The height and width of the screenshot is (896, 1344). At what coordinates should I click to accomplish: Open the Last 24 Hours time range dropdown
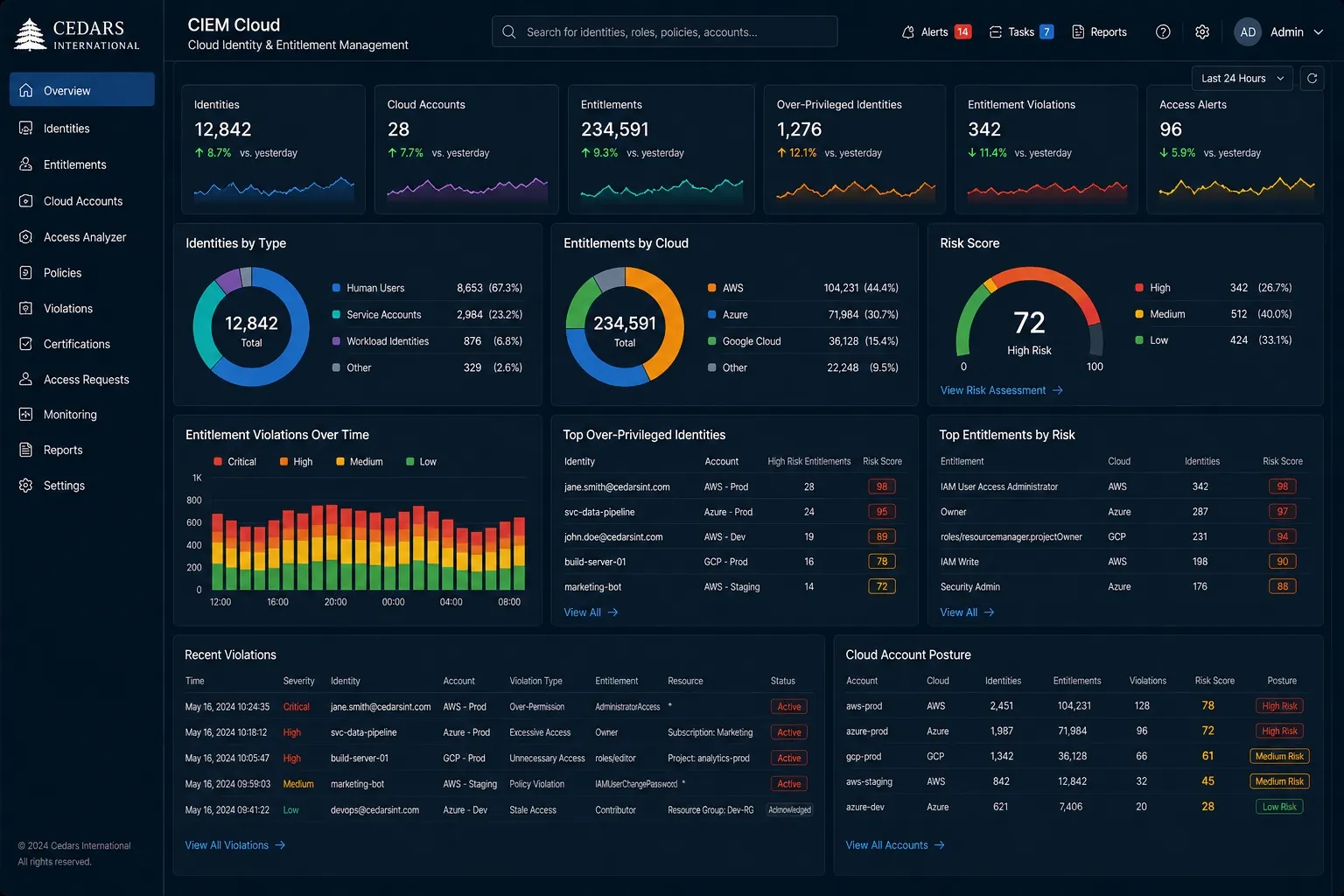(1242, 78)
